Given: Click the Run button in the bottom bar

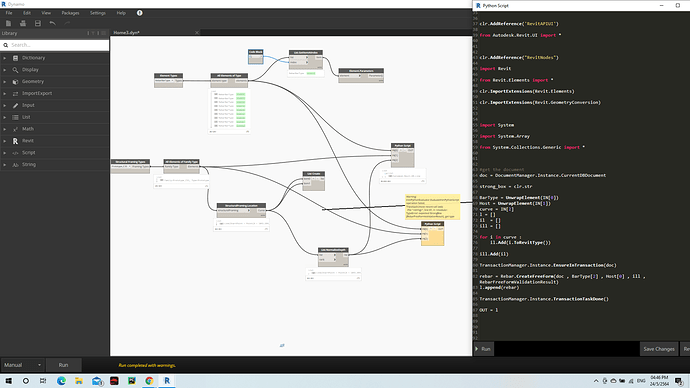Looking at the screenshot, I should point(63,365).
